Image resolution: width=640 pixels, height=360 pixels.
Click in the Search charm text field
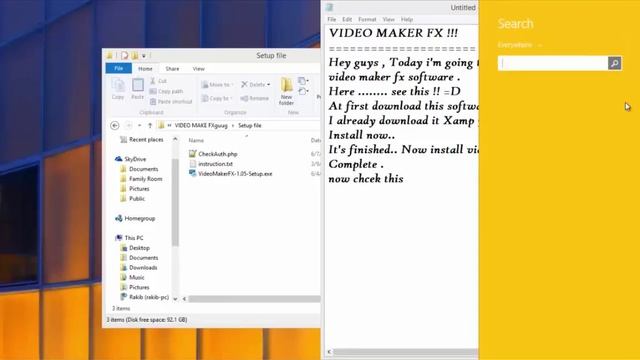tap(553, 63)
